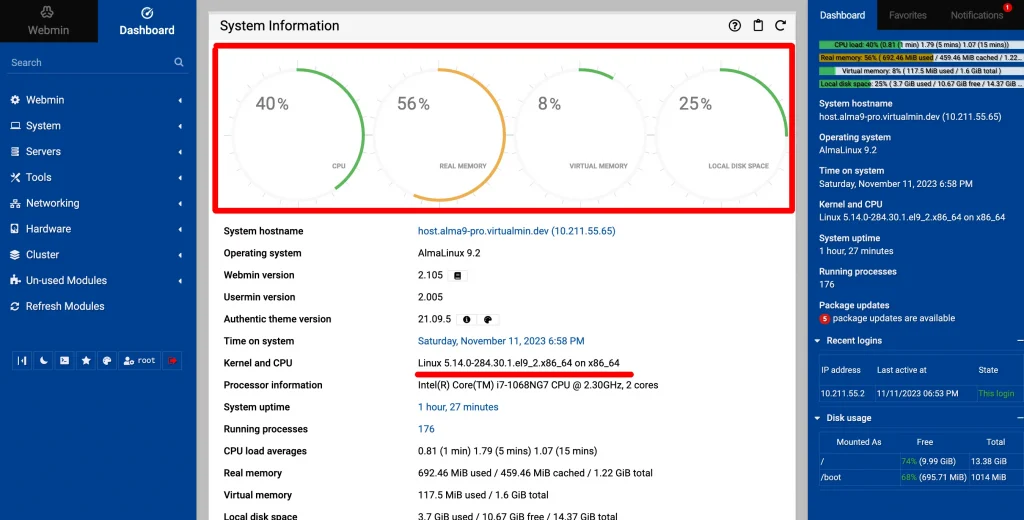
Task: Log out using the red exit icon
Action: tap(172, 361)
